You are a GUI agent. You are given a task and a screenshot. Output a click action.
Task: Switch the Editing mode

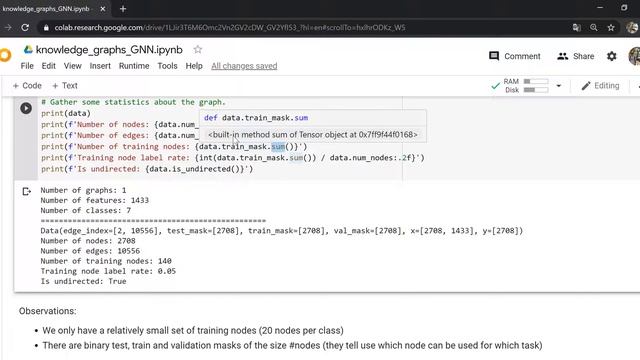click(600, 86)
